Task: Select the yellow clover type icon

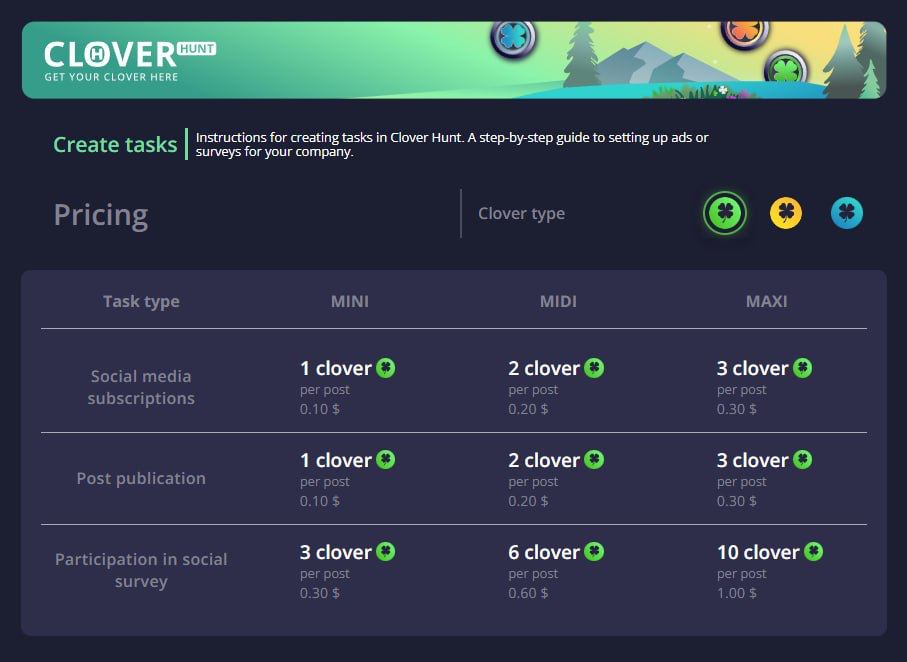Action: pyautogui.click(x=786, y=212)
